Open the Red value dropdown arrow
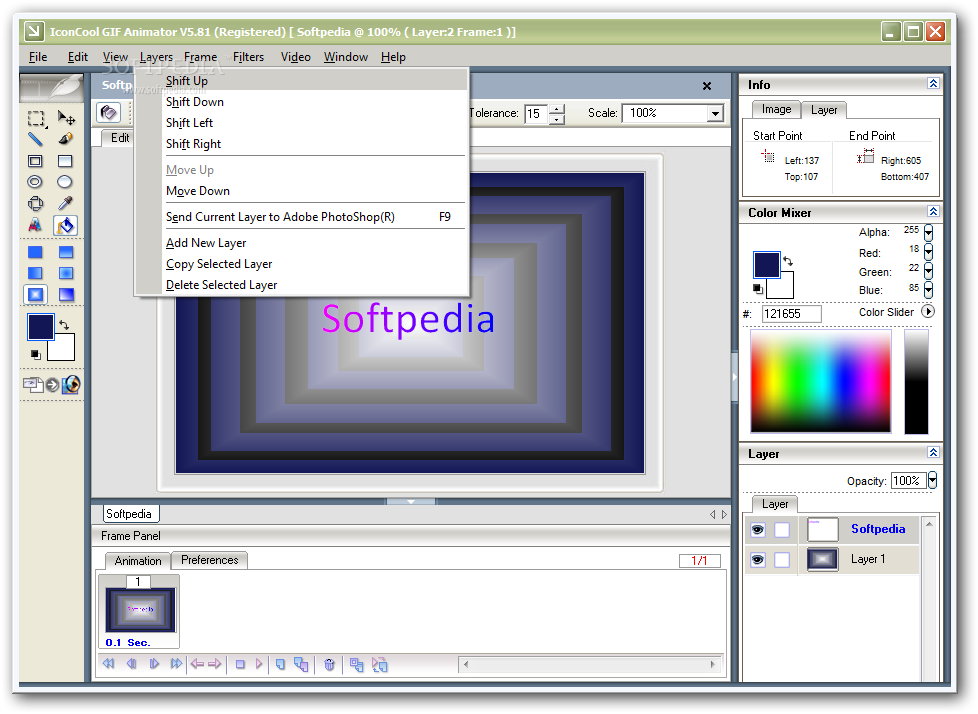 (x=929, y=252)
